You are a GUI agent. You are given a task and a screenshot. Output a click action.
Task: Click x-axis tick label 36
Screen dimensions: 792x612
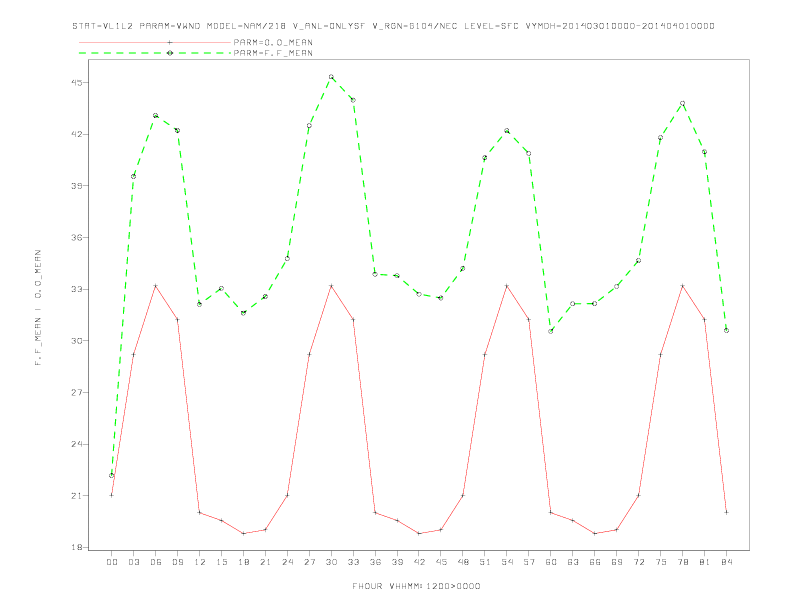(375, 562)
